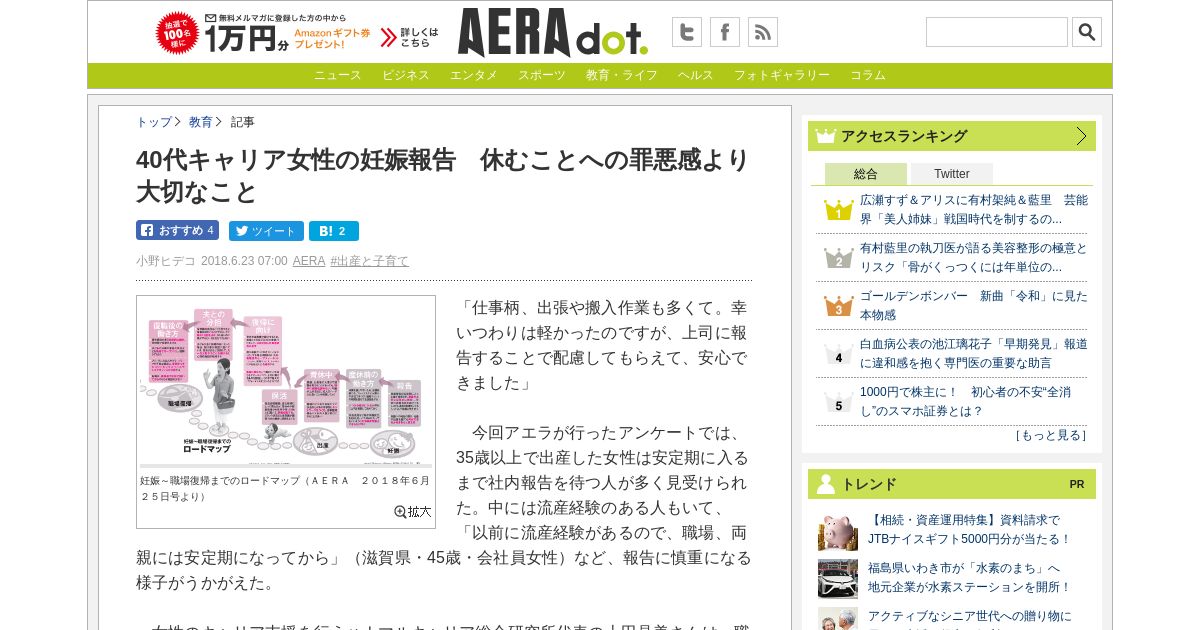
Task: Click the silver number 2 crown
Action: (x=838, y=258)
